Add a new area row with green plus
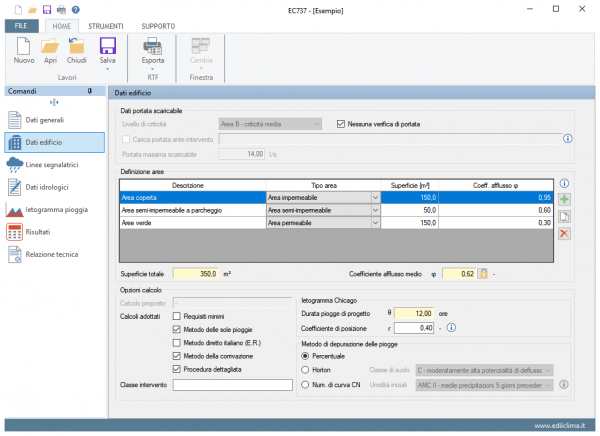This screenshot has width=600, height=436. point(565,200)
